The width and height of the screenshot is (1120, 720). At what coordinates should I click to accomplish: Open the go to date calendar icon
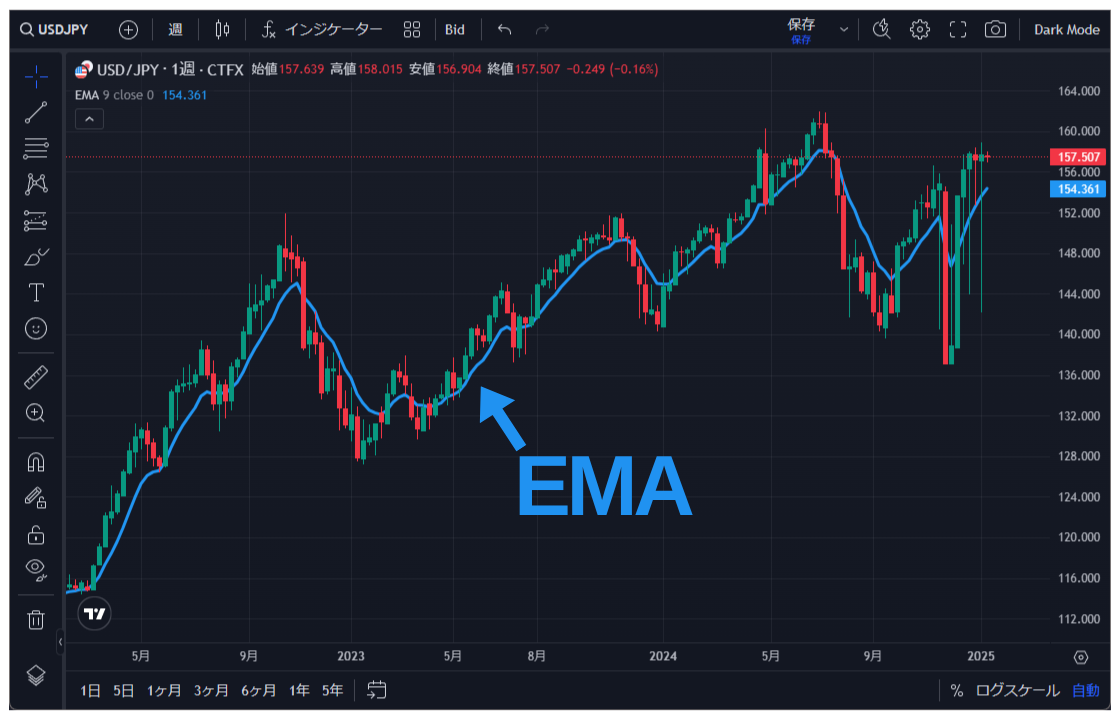point(376,690)
